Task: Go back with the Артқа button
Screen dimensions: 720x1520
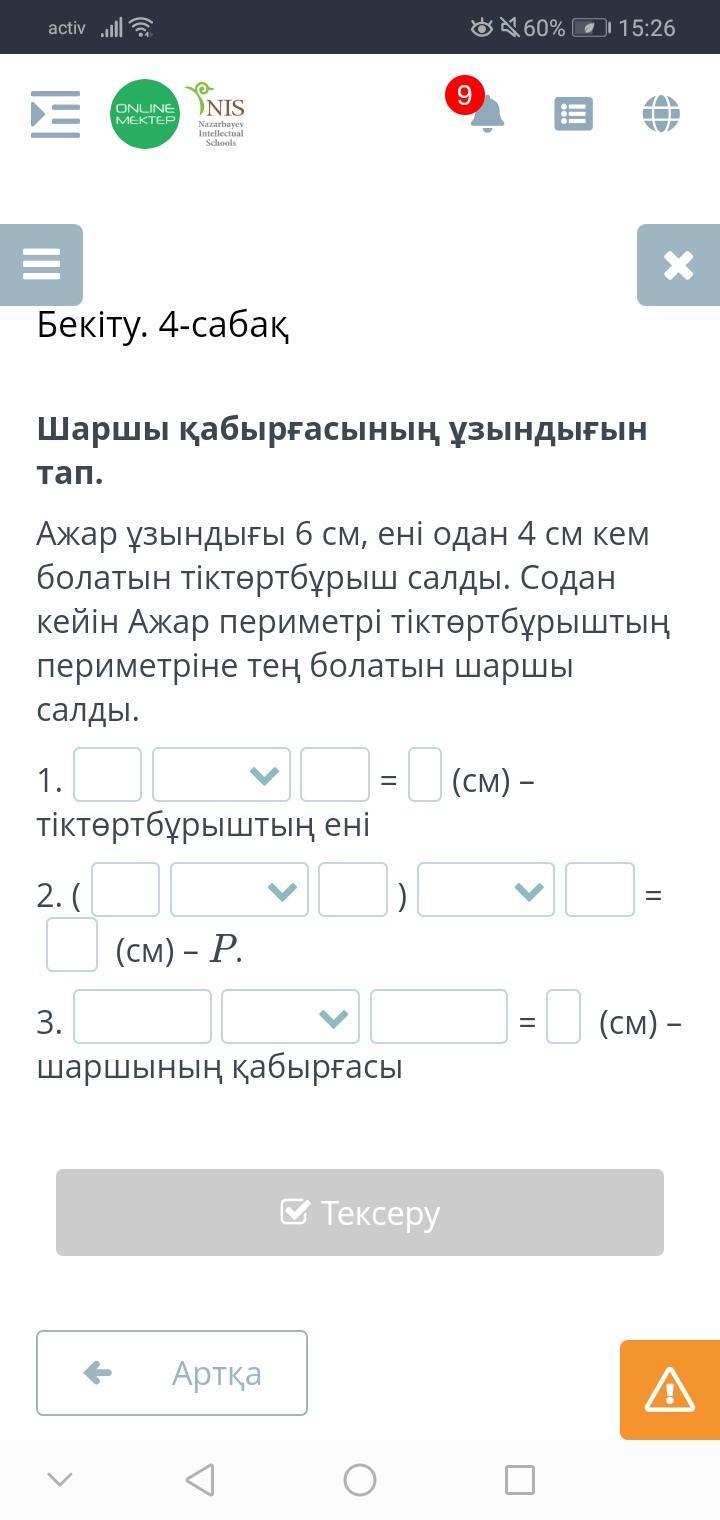Action: (x=172, y=1373)
